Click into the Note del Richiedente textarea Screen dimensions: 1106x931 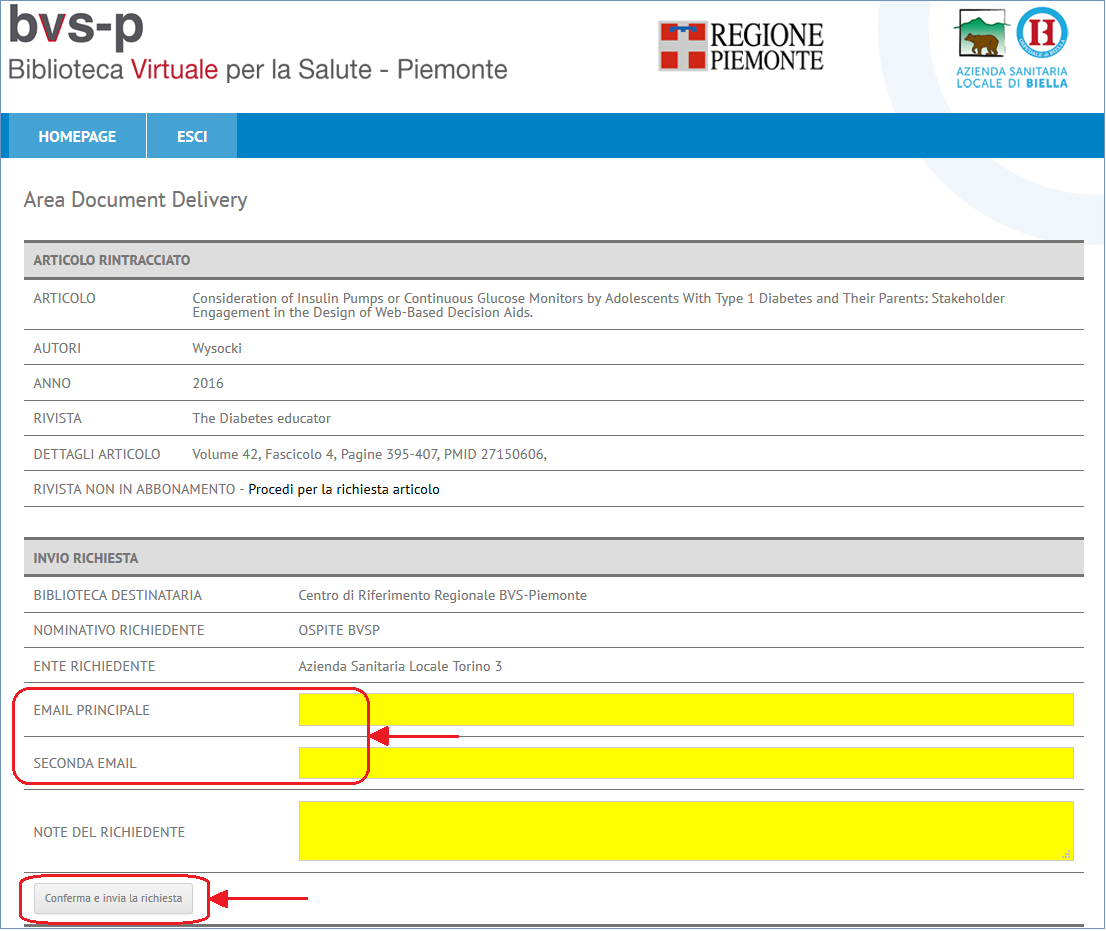[686, 831]
